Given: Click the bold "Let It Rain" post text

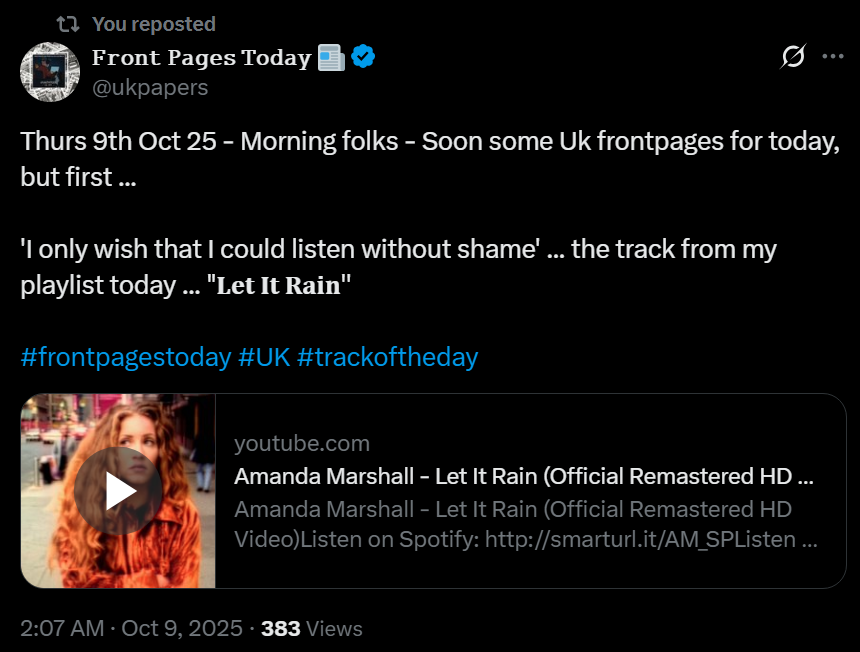Looking at the screenshot, I should pyautogui.click(x=279, y=284).
